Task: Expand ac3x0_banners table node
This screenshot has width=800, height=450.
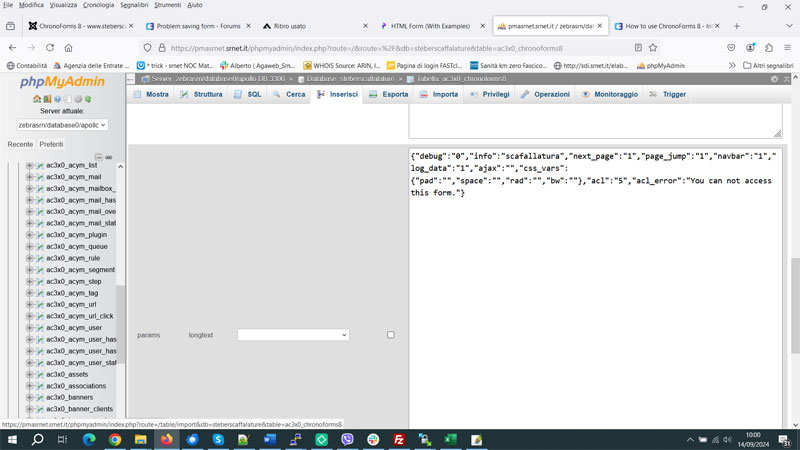Action: [x=30, y=397]
